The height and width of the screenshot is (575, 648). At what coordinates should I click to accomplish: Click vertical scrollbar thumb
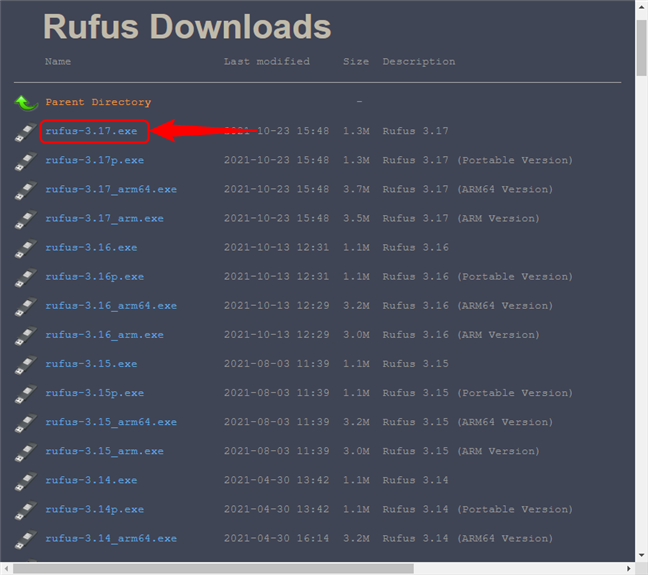tap(641, 48)
